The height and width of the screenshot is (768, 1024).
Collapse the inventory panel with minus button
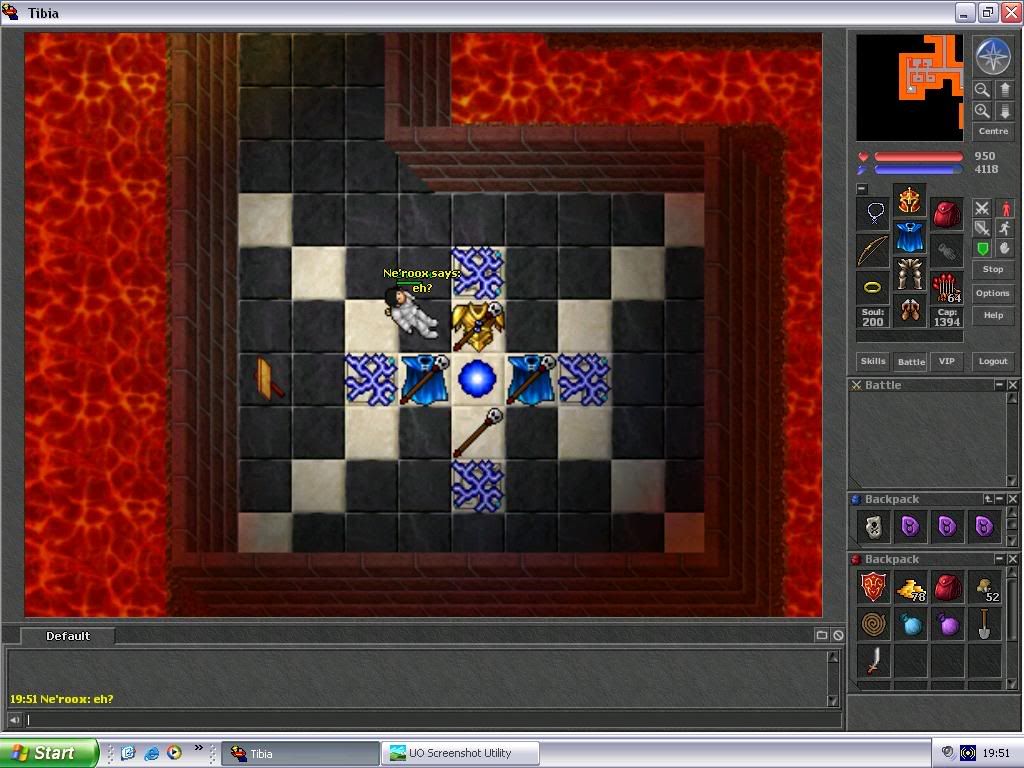click(x=862, y=189)
